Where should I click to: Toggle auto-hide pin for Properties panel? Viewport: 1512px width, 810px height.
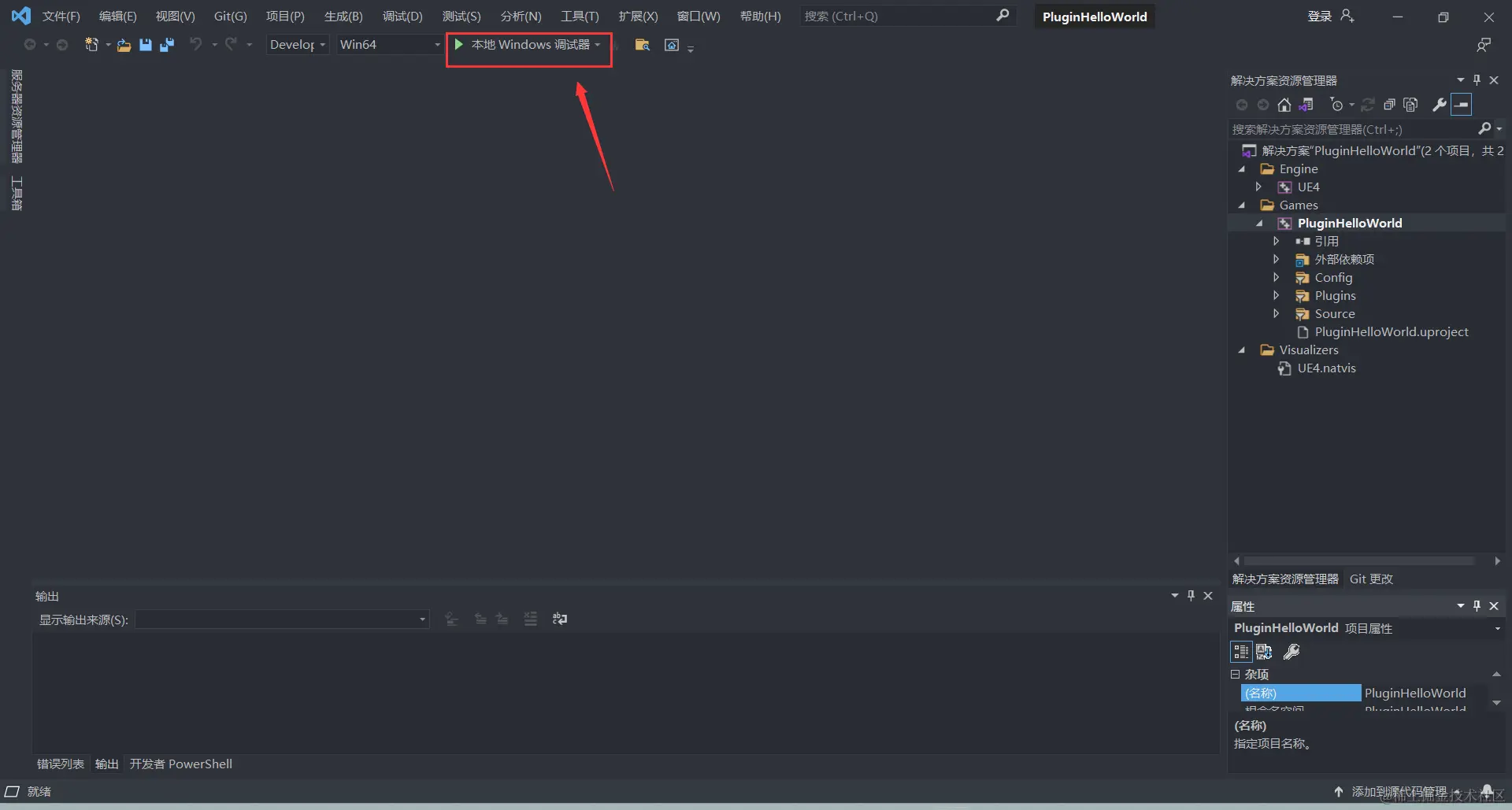pyautogui.click(x=1477, y=606)
